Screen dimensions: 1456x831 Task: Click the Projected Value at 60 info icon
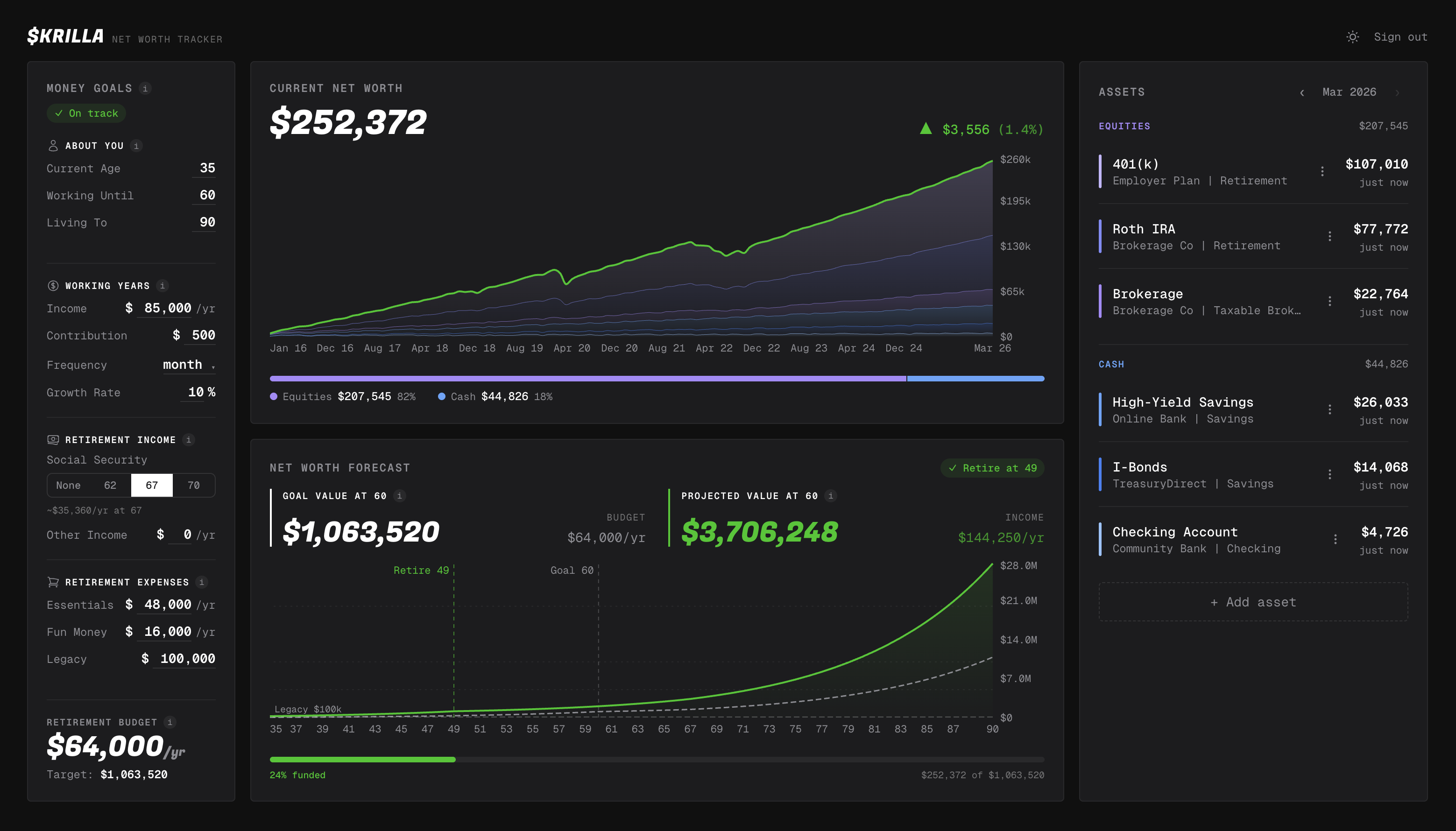pyautogui.click(x=830, y=496)
